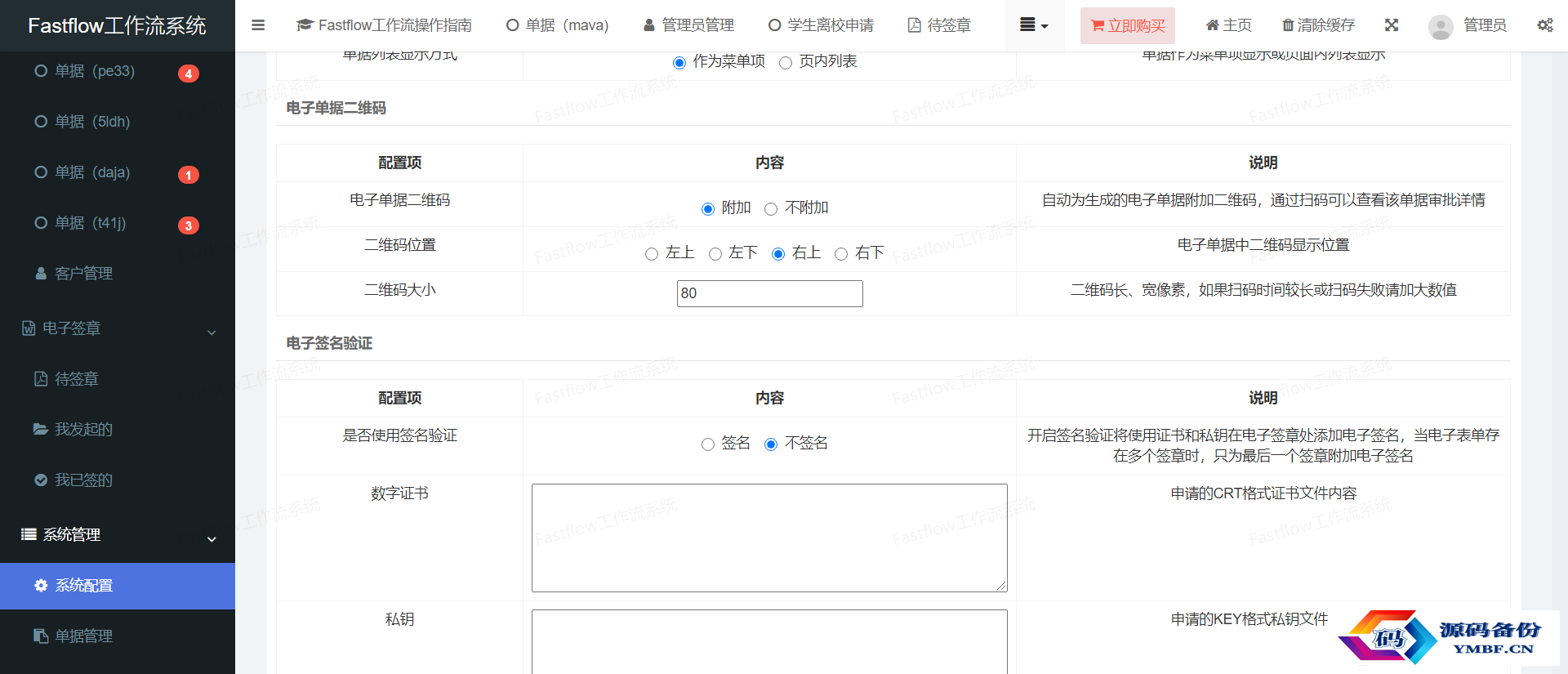Click the checkmark icon beside 我已签的
Screen dimensions: 1568x674
click(41, 480)
